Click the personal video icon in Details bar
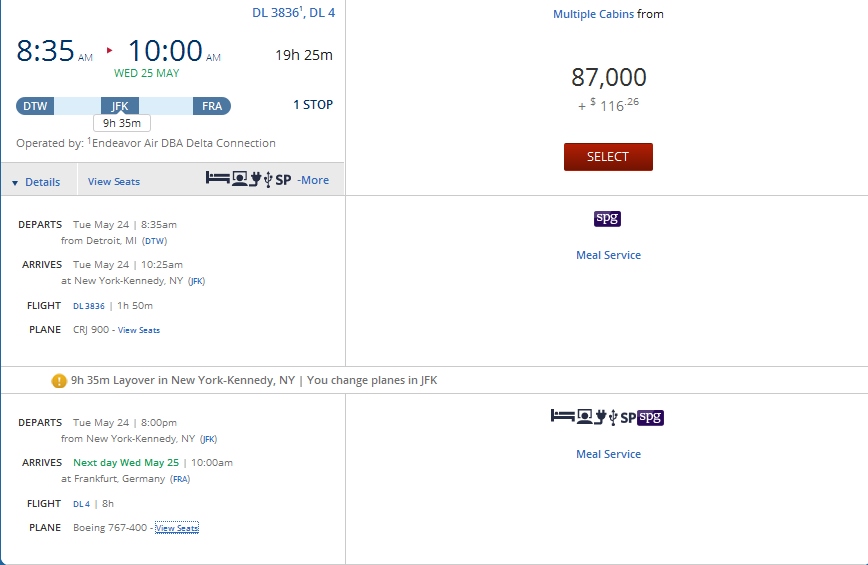The height and width of the screenshot is (565, 868). click(240, 179)
